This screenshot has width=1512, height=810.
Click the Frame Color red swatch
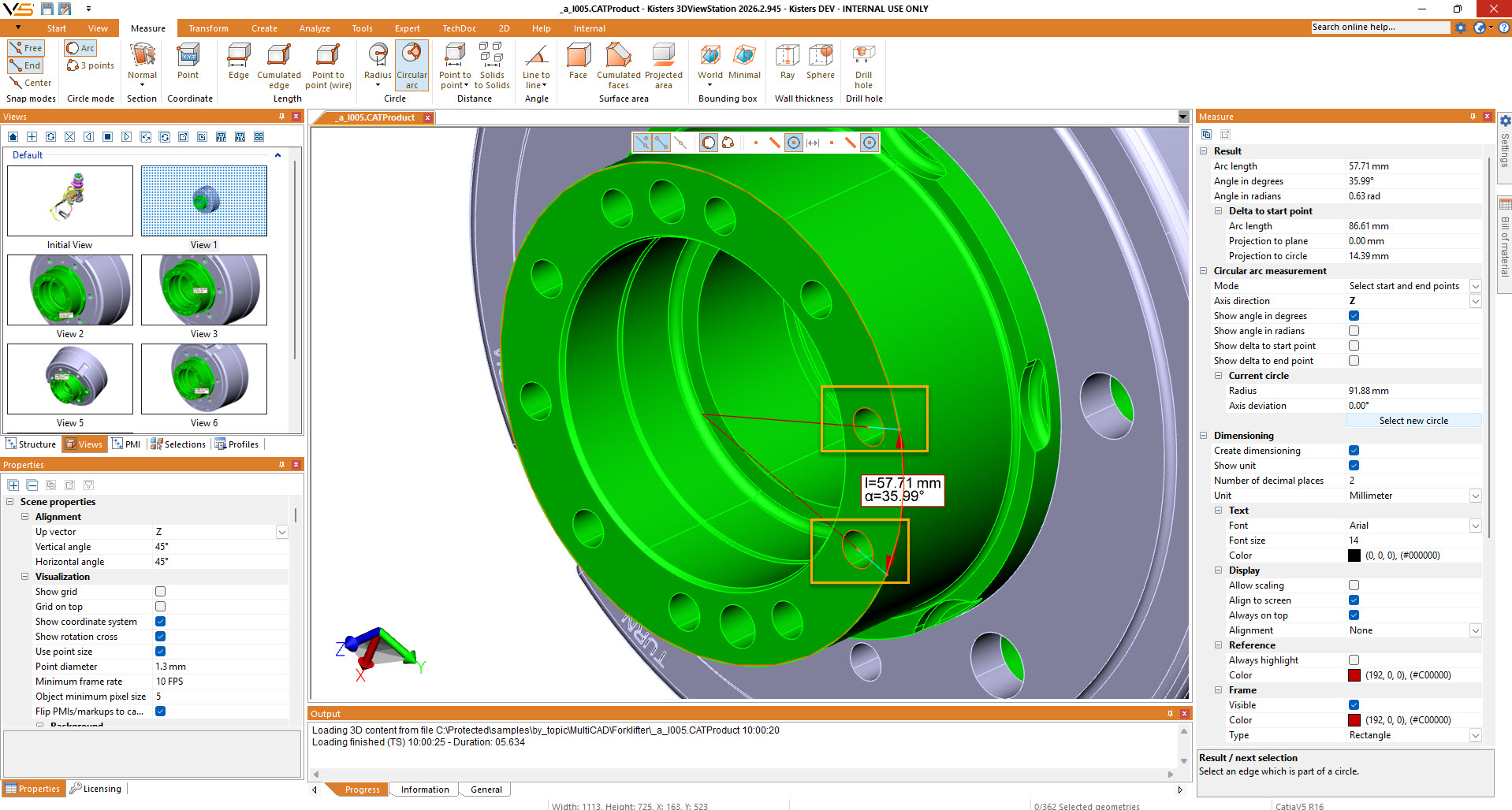point(1354,720)
